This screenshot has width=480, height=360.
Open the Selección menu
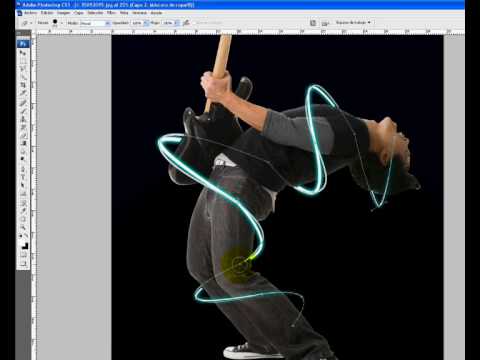click(95, 13)
